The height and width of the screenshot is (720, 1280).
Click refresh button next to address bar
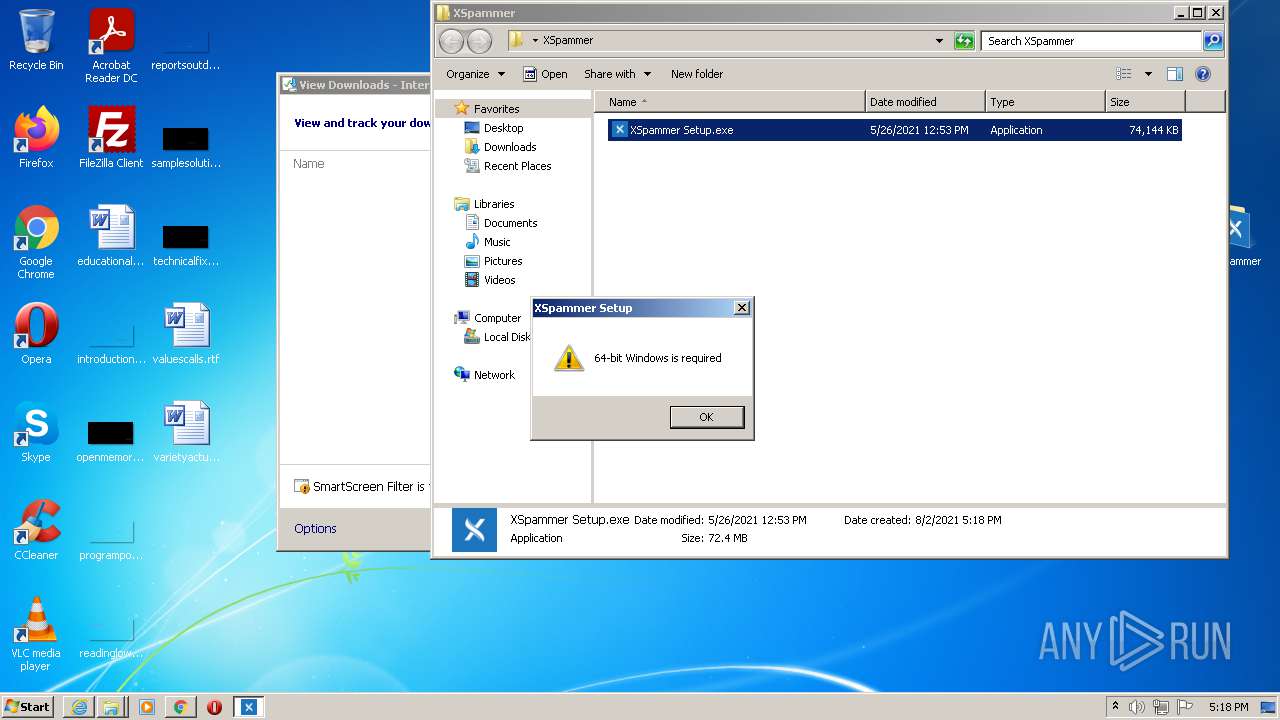[x=964, y=41]
